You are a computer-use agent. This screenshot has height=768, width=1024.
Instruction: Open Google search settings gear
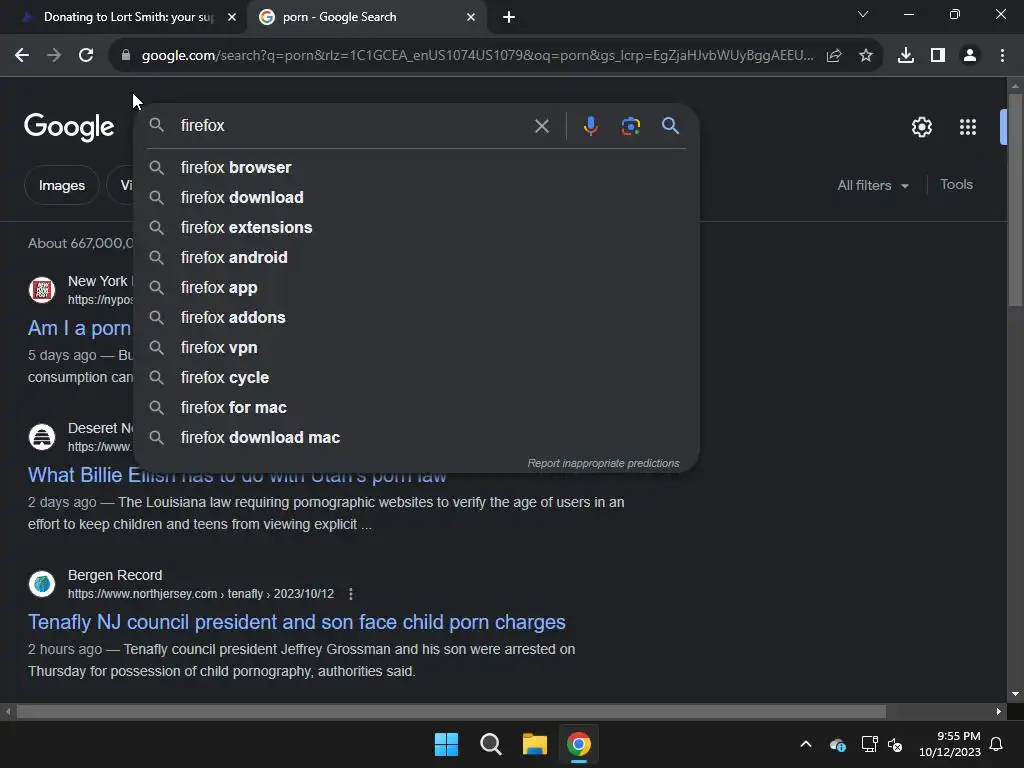[x=921, y=127]
